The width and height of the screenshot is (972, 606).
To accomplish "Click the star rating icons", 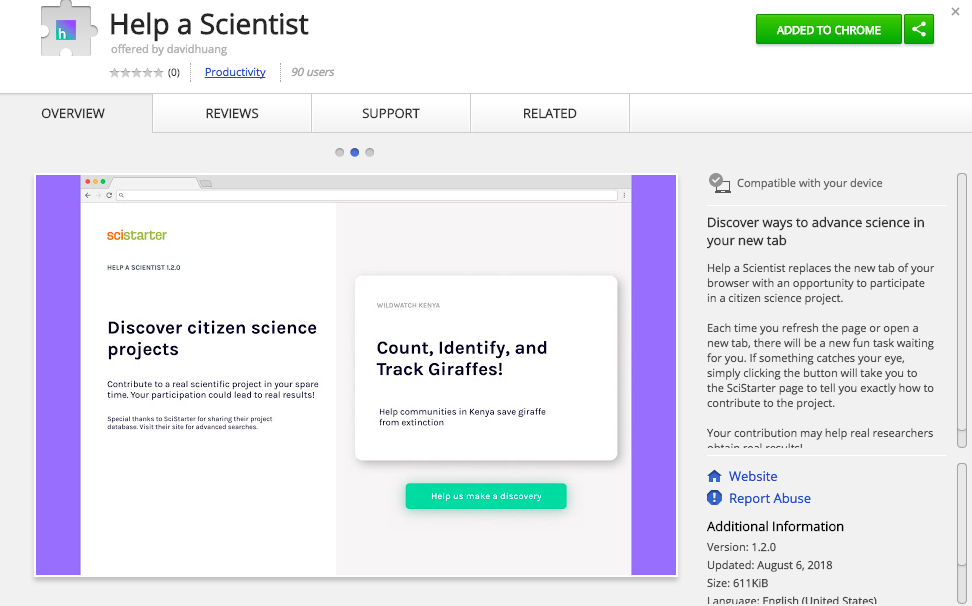I will point(136,72).
